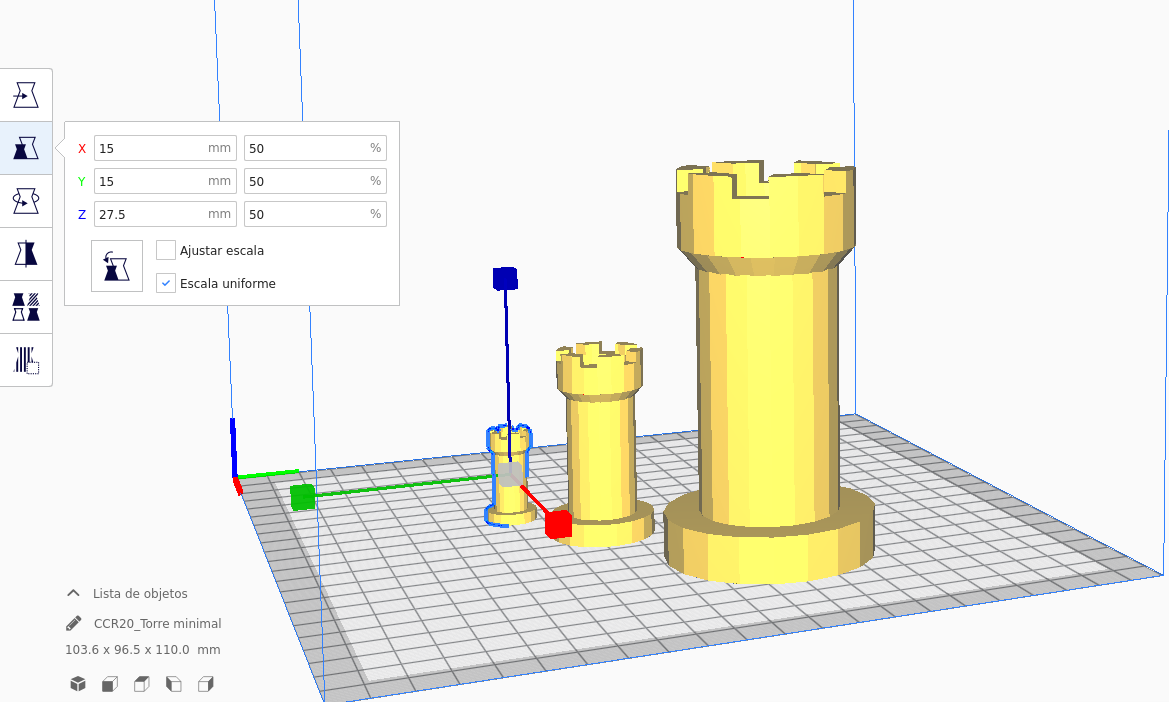Select the Move tool in left toolbar
Image resolution: width=1169 pixels, height=702 pixels.
[26, 95]
